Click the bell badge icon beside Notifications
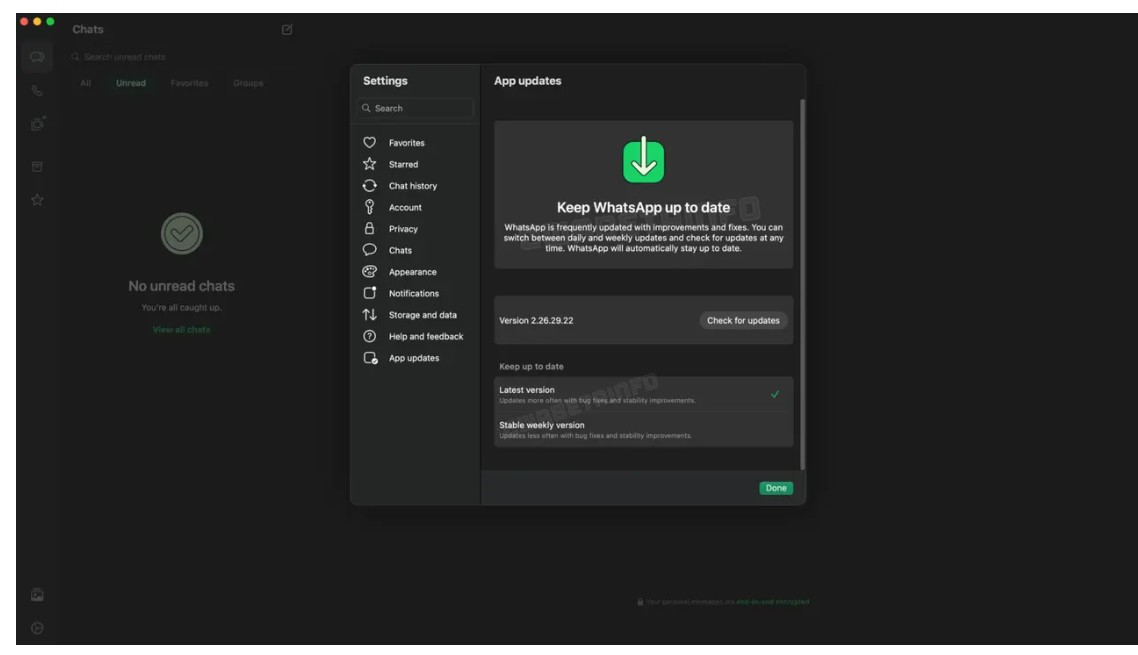The width and height of the screenshot is (1138, 655). [369, 293]
